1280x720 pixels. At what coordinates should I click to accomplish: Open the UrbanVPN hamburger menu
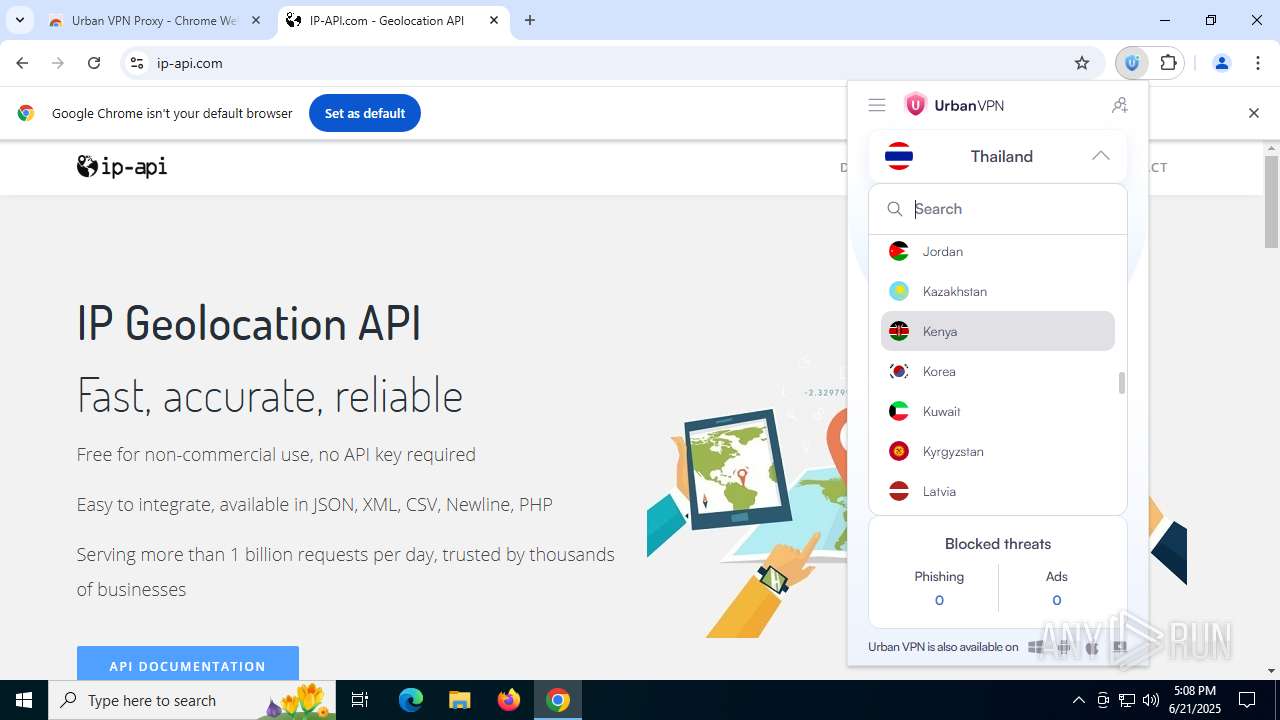pos(877,105)
